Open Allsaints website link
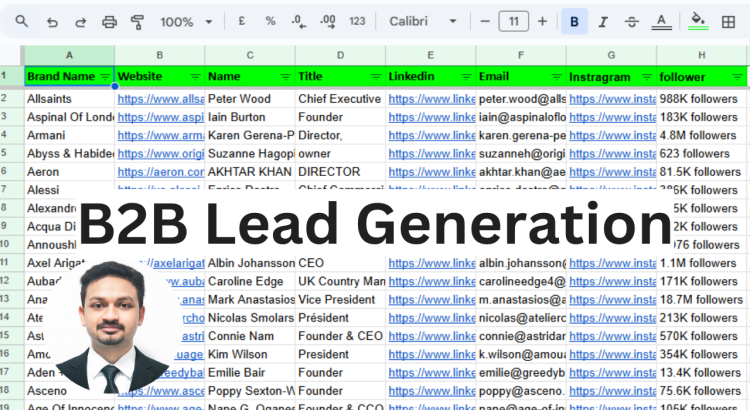 (x=161, y=99)
